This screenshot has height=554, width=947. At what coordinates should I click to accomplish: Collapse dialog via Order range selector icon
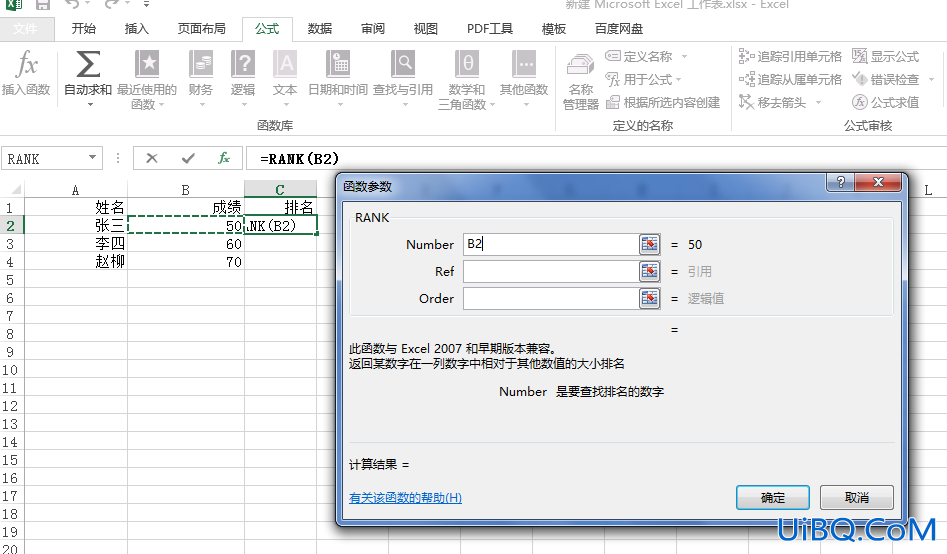[649, 298]
